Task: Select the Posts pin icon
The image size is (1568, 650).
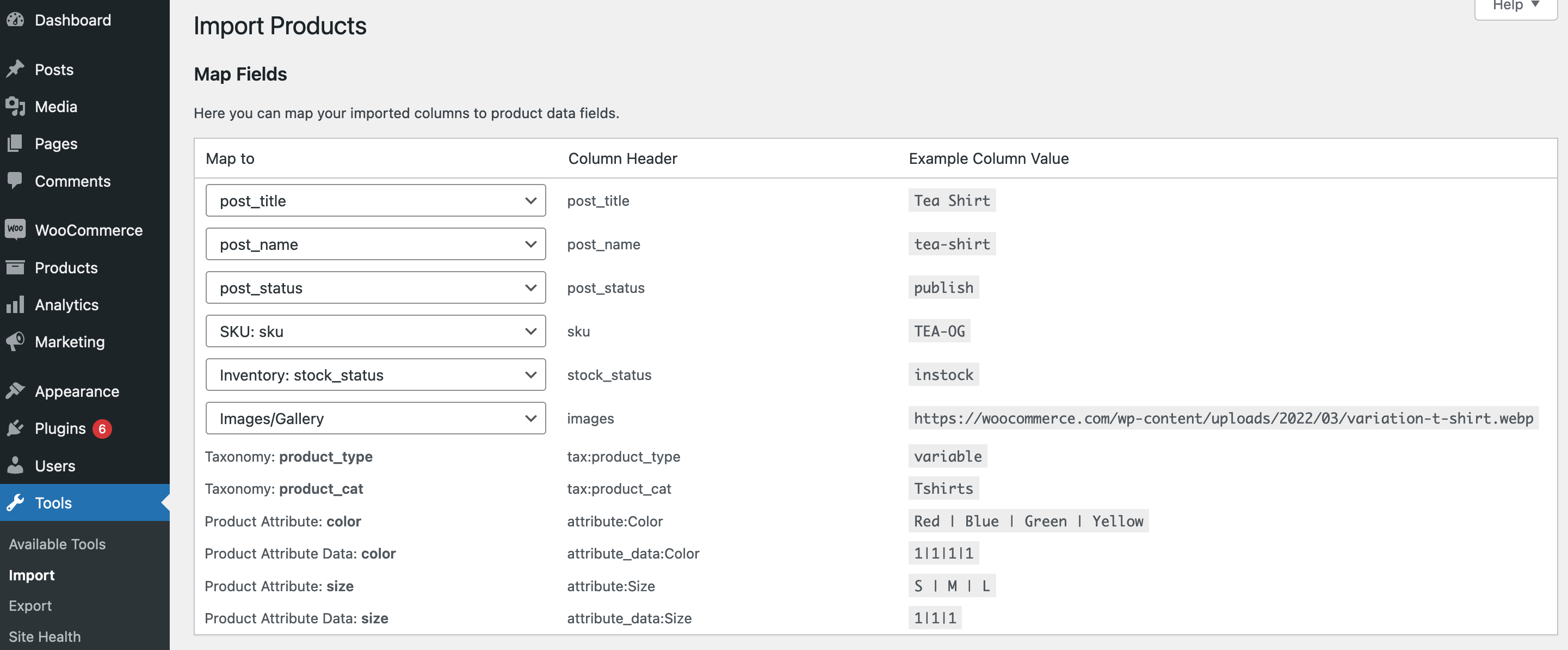Action: 15,68
